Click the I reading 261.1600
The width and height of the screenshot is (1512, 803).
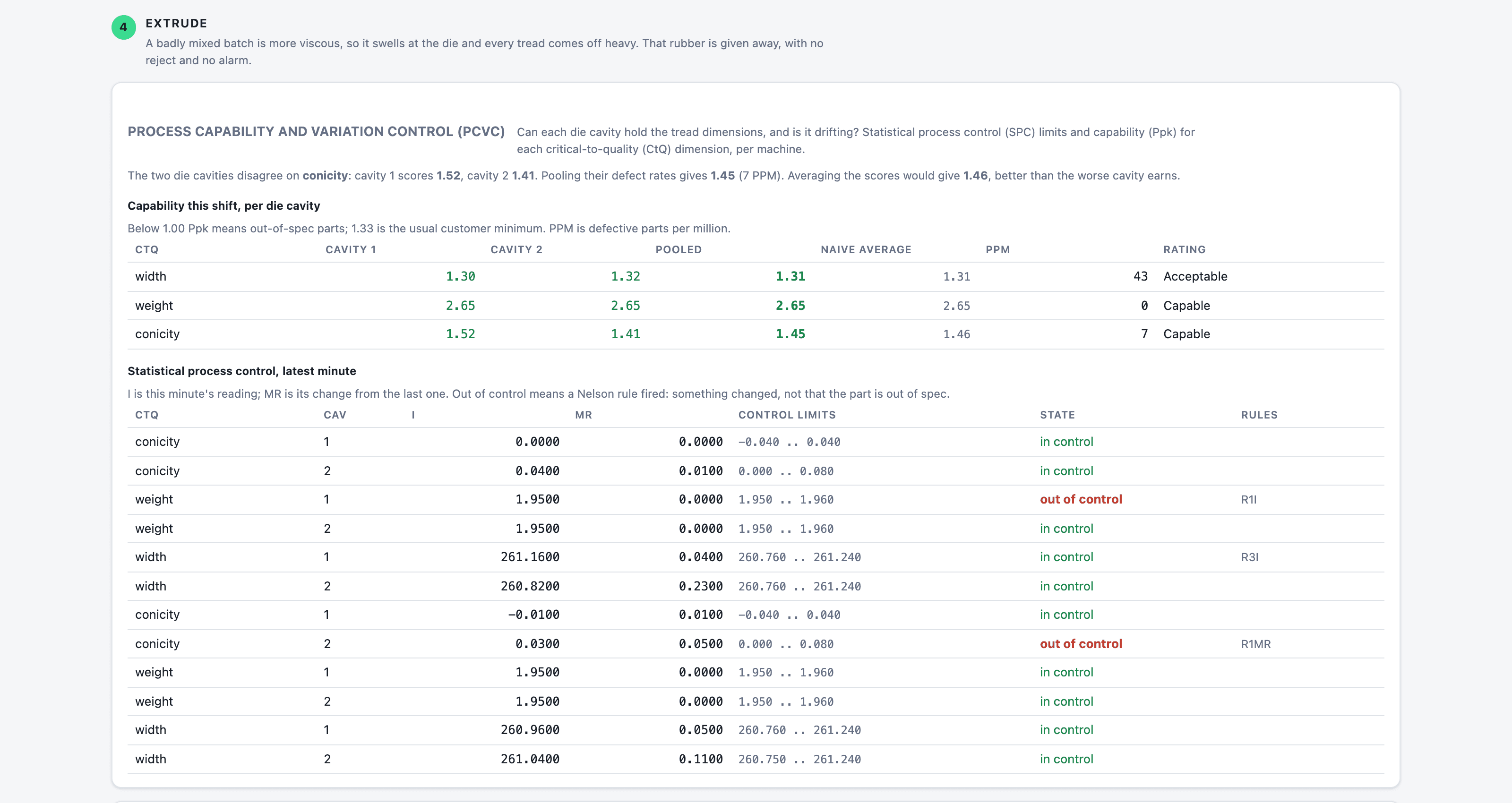[529, 557]
